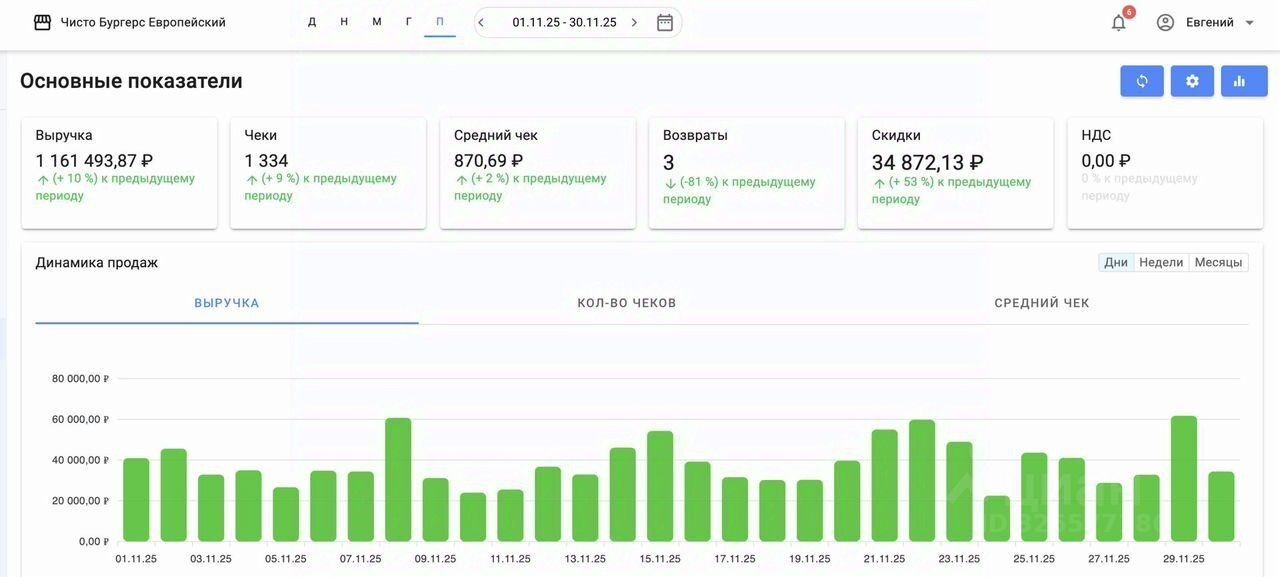
Task: Click the blue bar chart button
Action: pos(1244,81)
